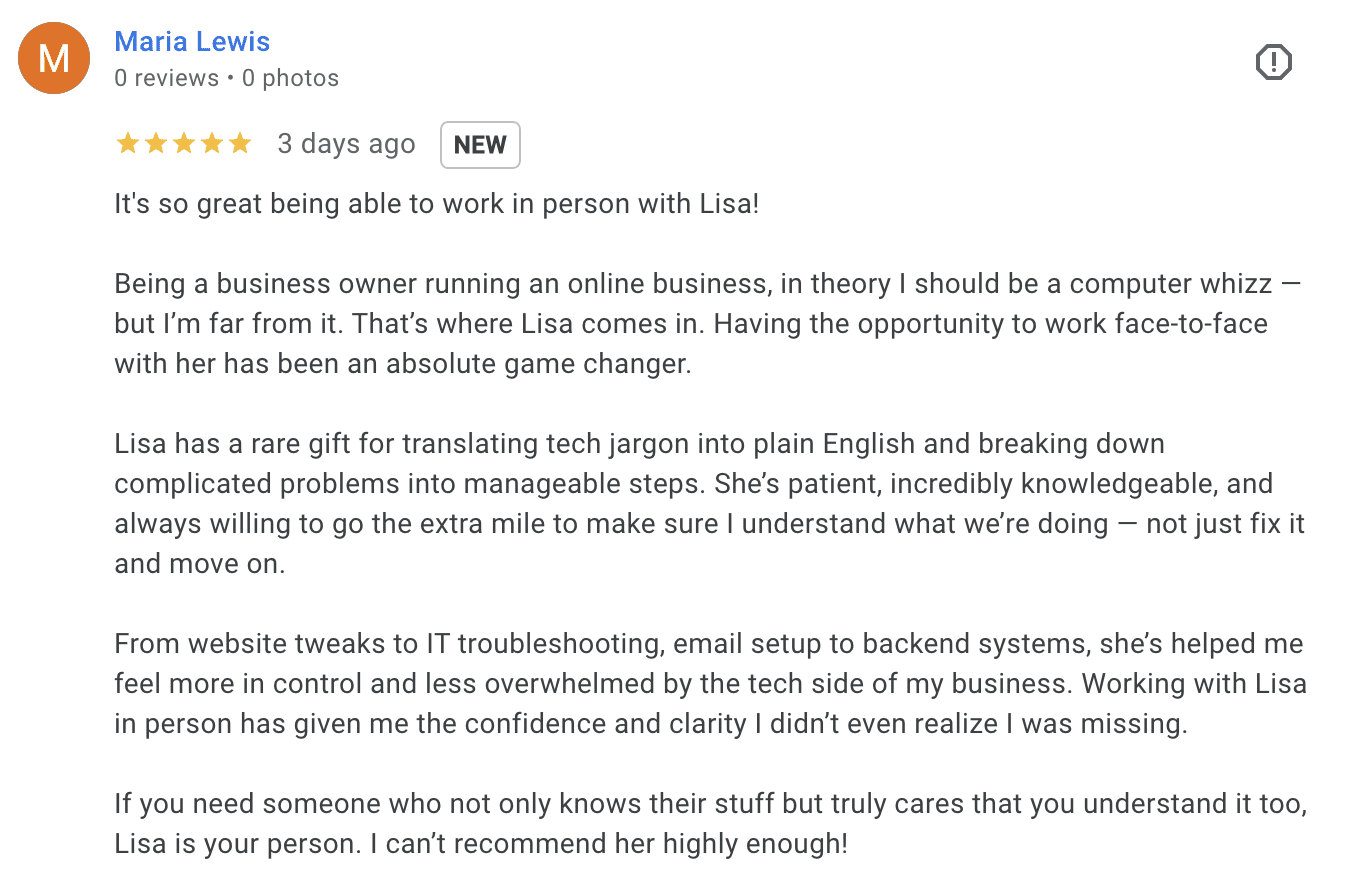Click the fourth rating star
The height and width of the screenshot is (888, 1356).
click(x=211, y=144)
